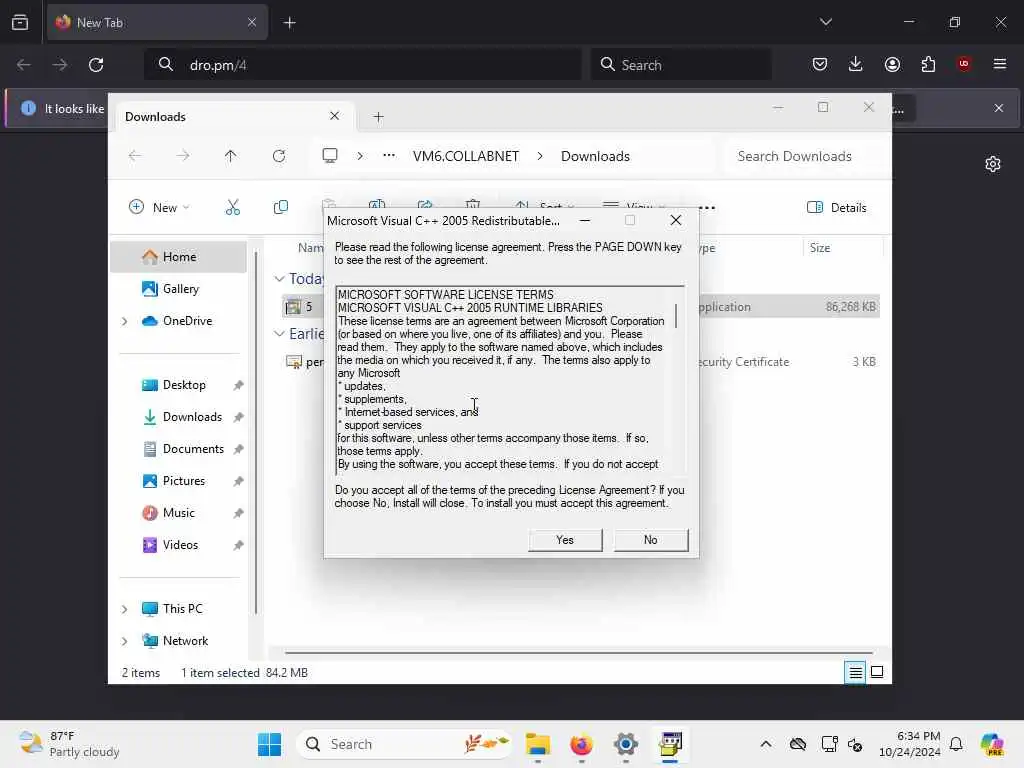The image size is (1024, 768).
Task: Click the Cut scissors icon
Action: (x=232, y=208)
